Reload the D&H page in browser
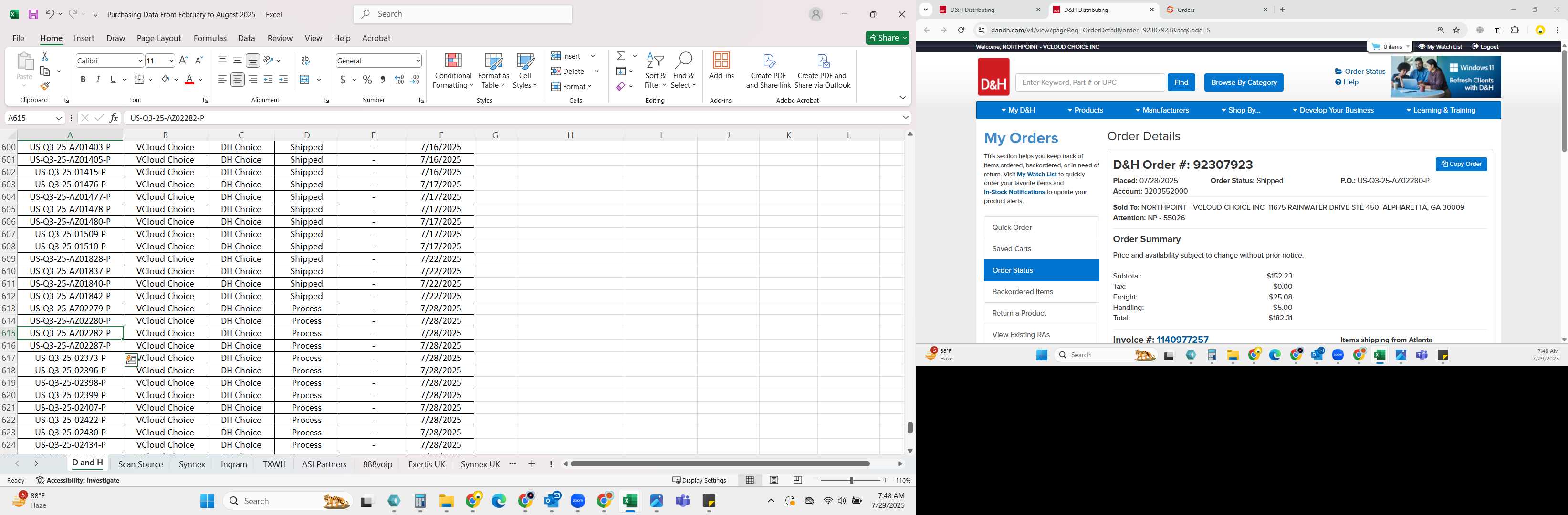 tap(961, 31)
